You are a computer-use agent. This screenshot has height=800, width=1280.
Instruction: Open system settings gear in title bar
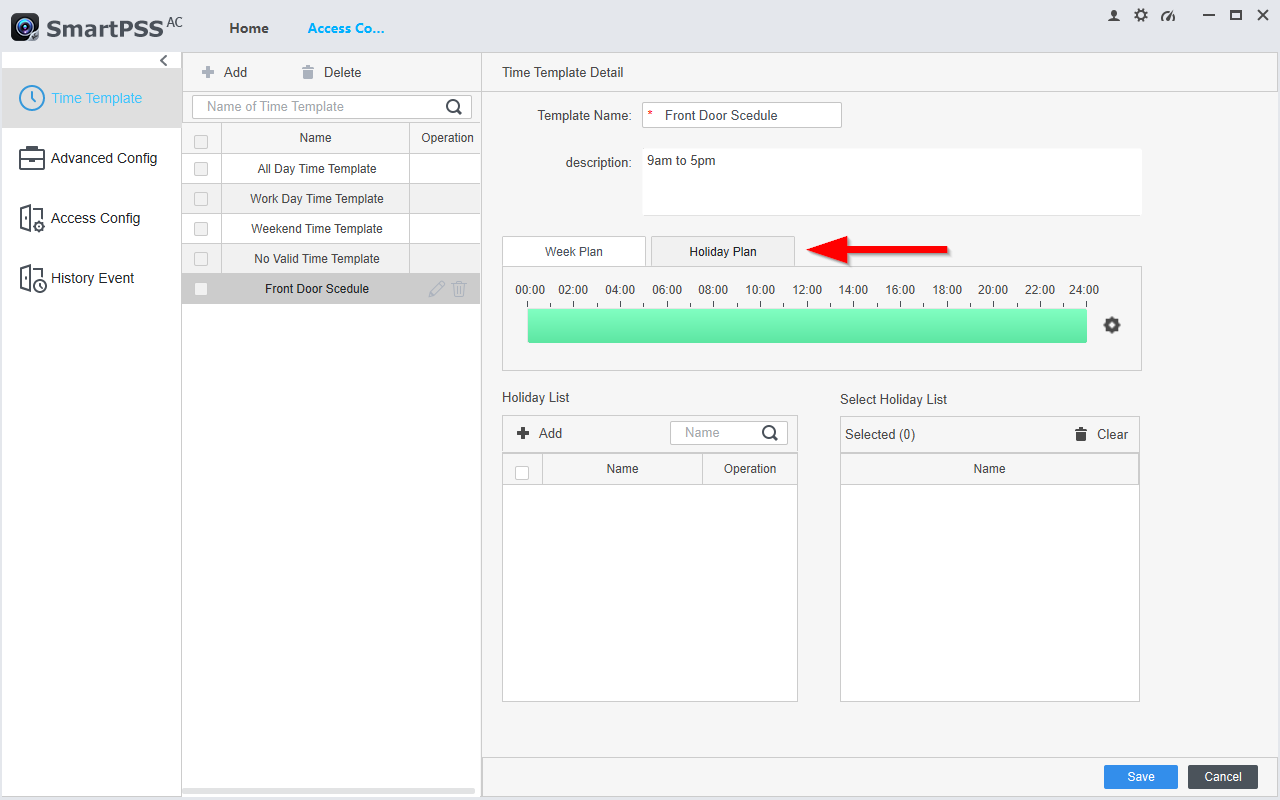1141,16
